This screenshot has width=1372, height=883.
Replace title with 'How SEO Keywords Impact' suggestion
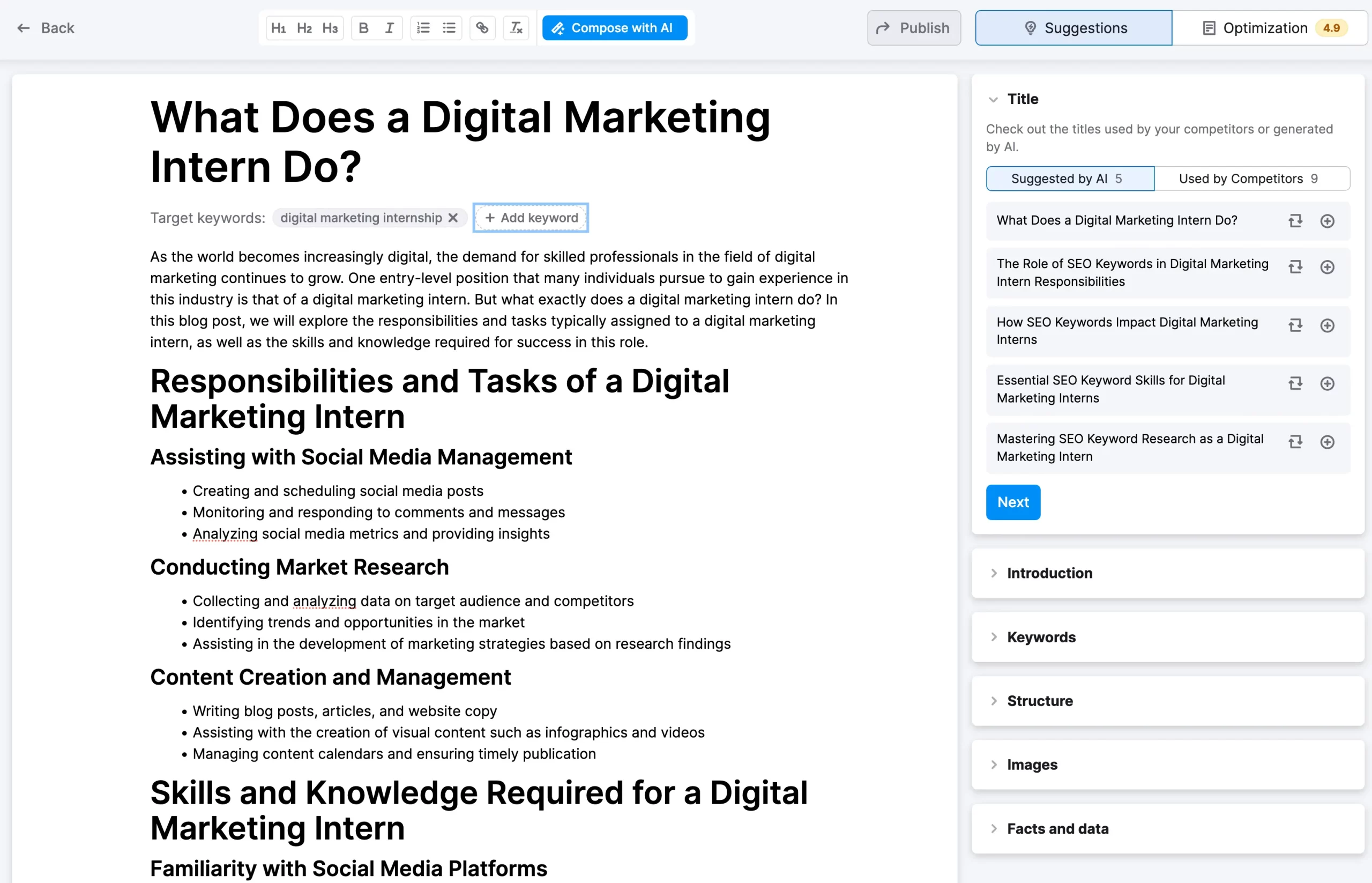click(1295, 325)
